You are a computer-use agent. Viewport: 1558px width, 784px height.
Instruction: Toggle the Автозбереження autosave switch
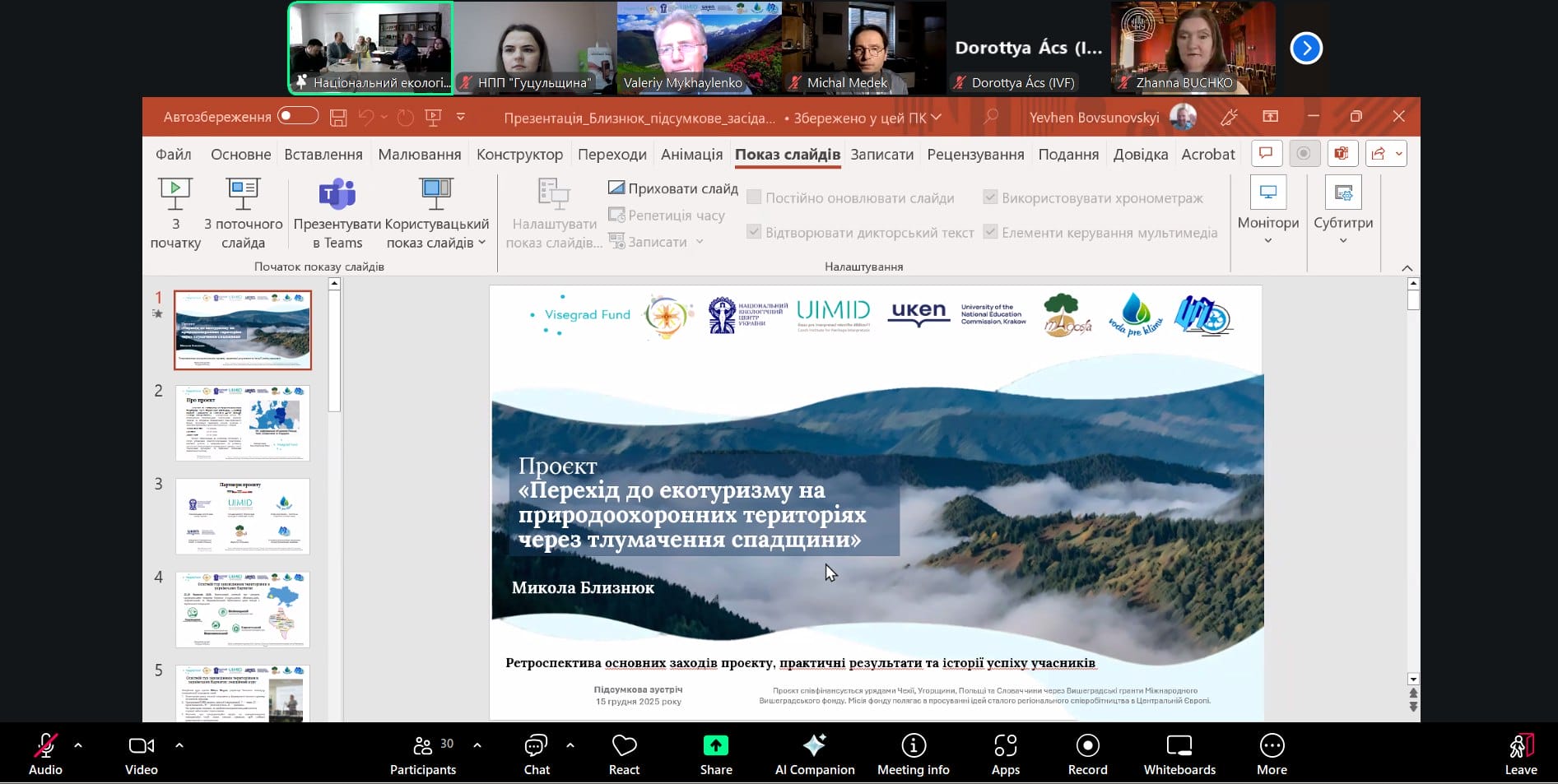tap(298, 116)
